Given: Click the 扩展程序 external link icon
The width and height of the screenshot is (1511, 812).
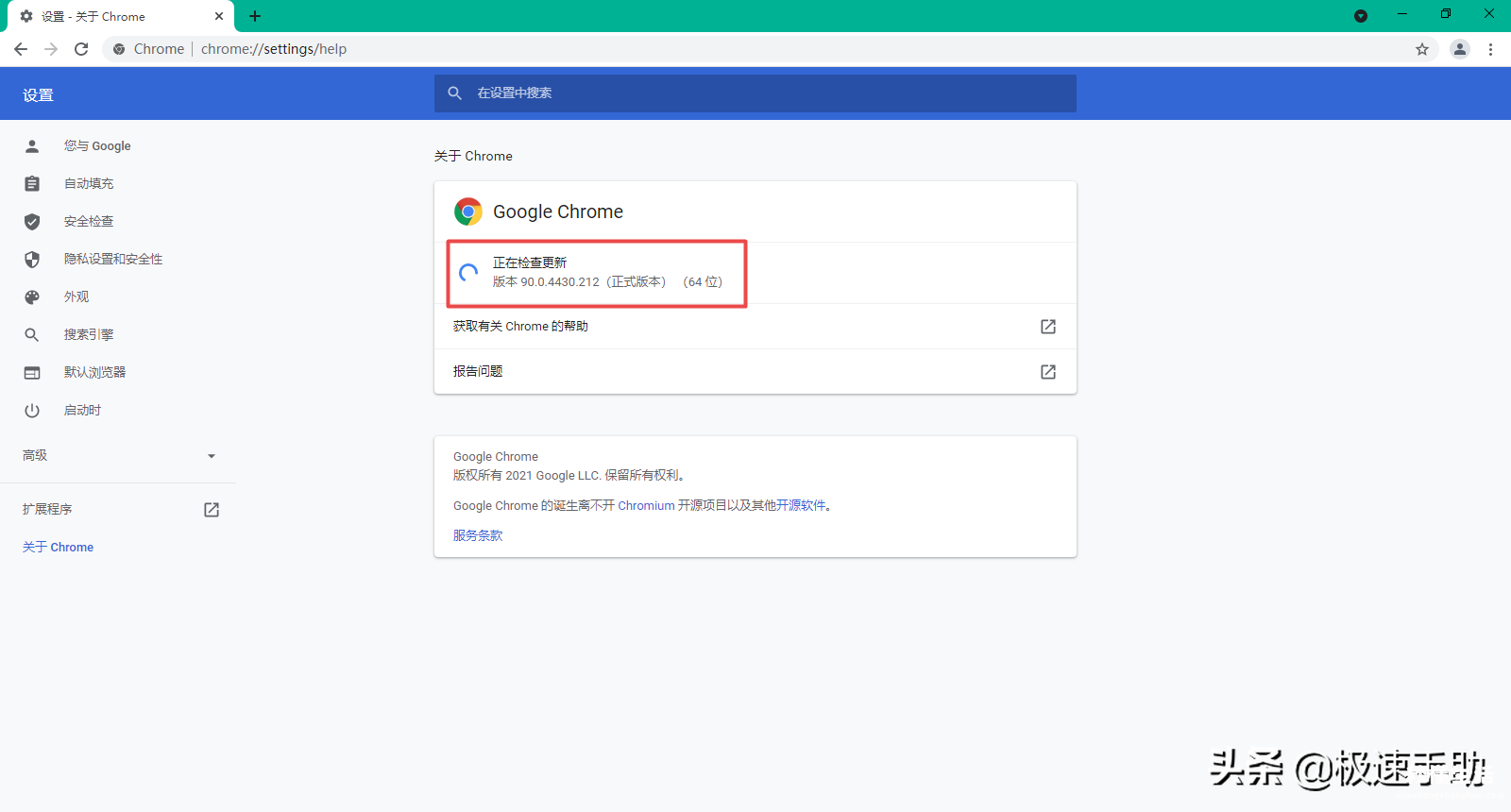Looking at the screenshot, I should 212,510.
